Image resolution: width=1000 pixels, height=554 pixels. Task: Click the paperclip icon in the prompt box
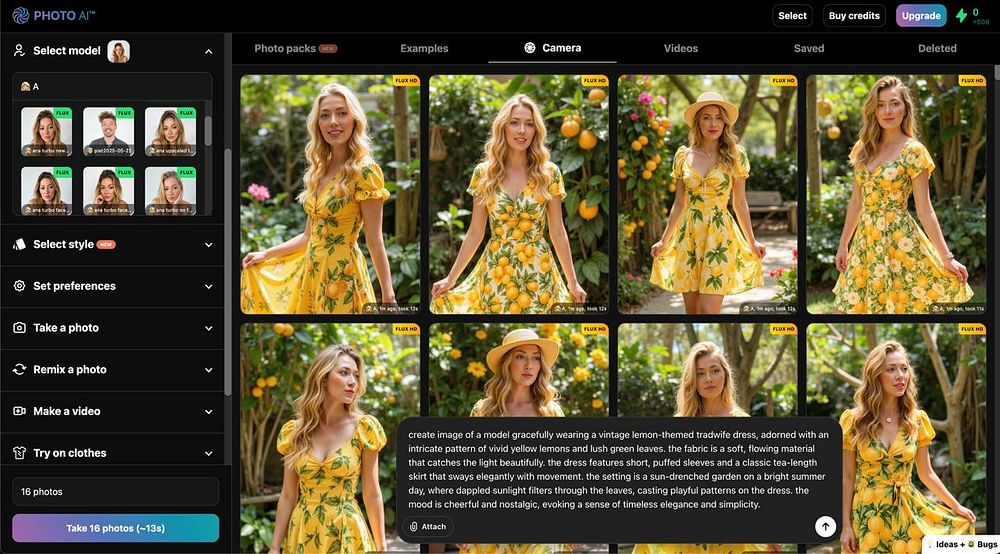(x=413, y=527)
